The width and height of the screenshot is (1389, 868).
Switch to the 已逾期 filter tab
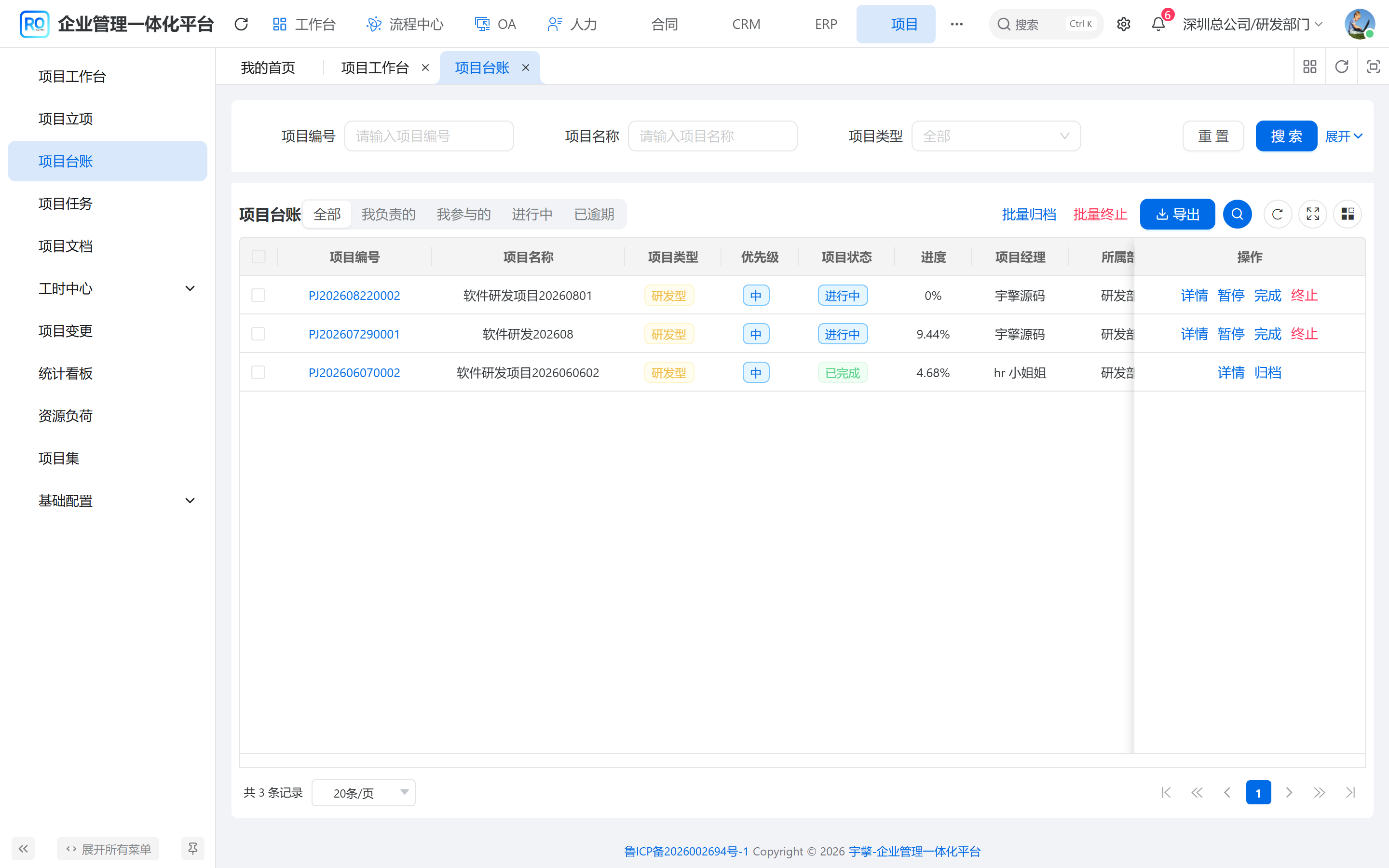(594, 214)
